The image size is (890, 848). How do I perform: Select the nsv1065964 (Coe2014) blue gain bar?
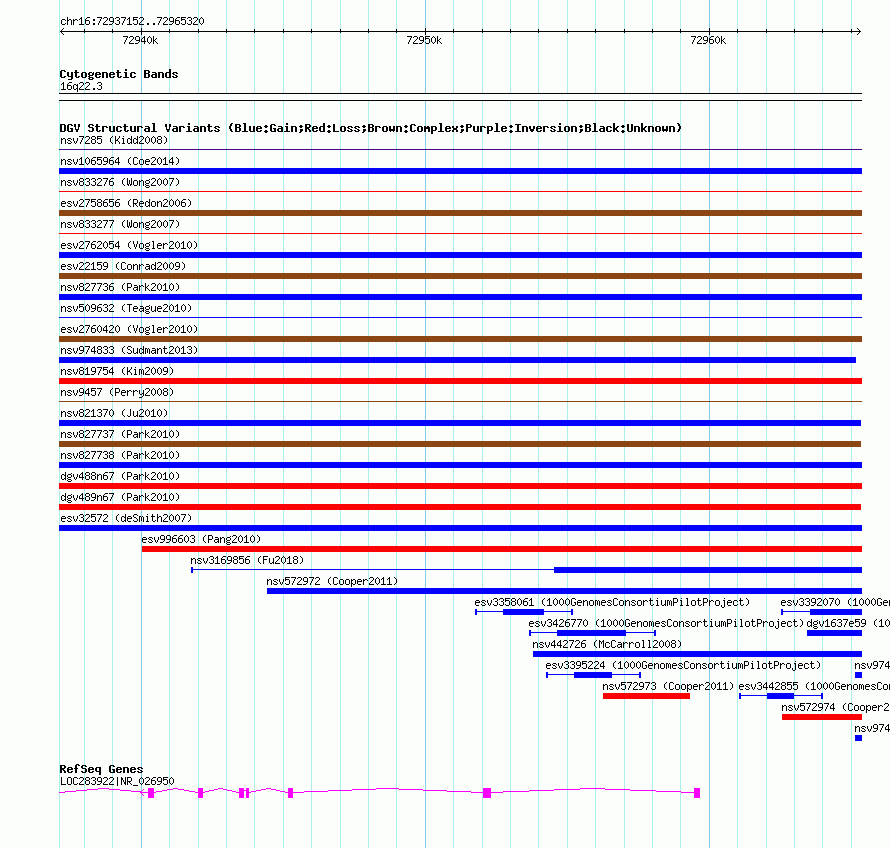click(460, 171)
